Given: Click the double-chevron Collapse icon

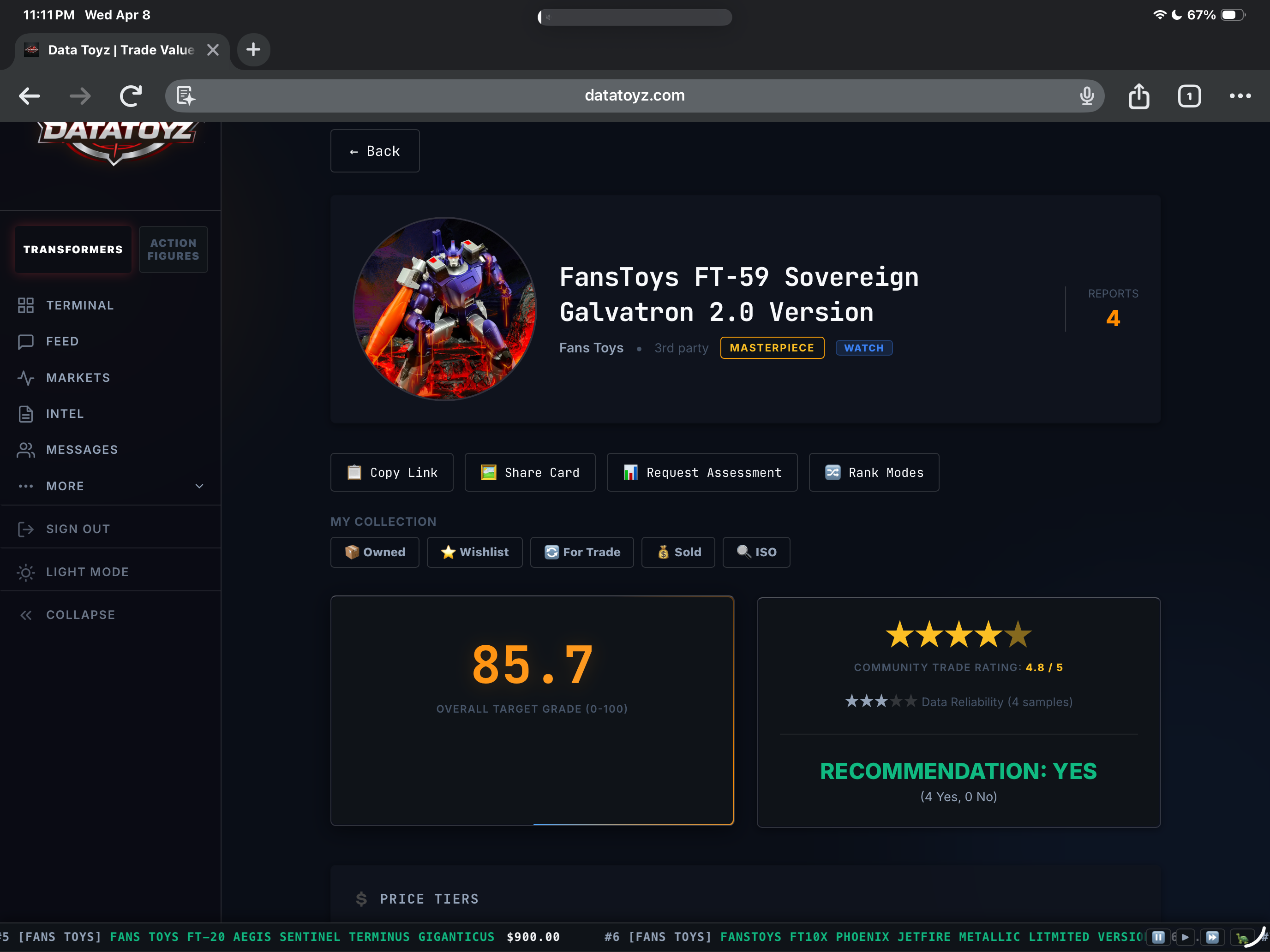Looking at the screenshot, I should pyautogui.click(x=25, y=615).
